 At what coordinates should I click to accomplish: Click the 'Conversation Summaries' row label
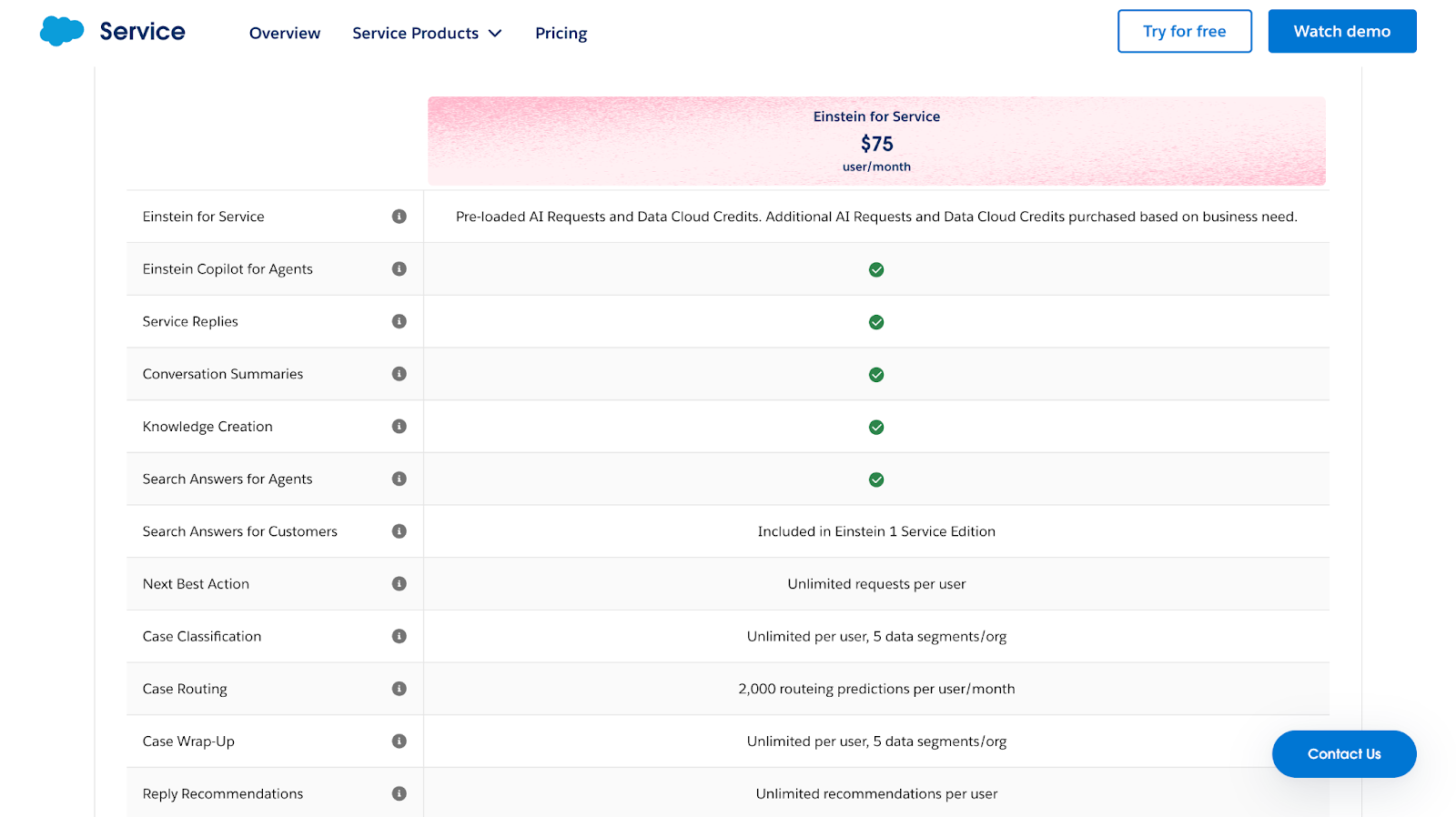pyautogui.click(x=223, y=374)
